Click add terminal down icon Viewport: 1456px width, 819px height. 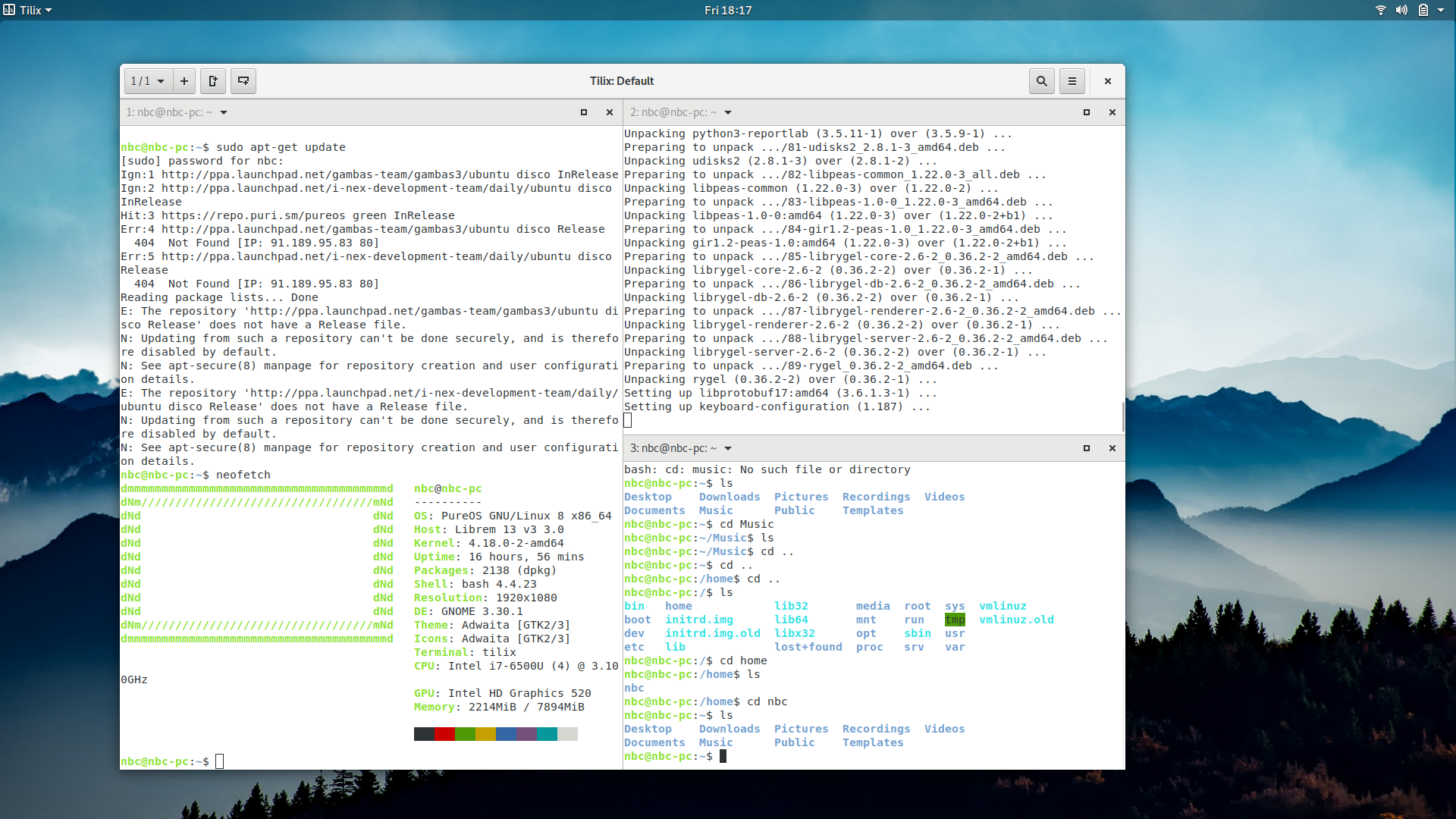tap(243, 81)
